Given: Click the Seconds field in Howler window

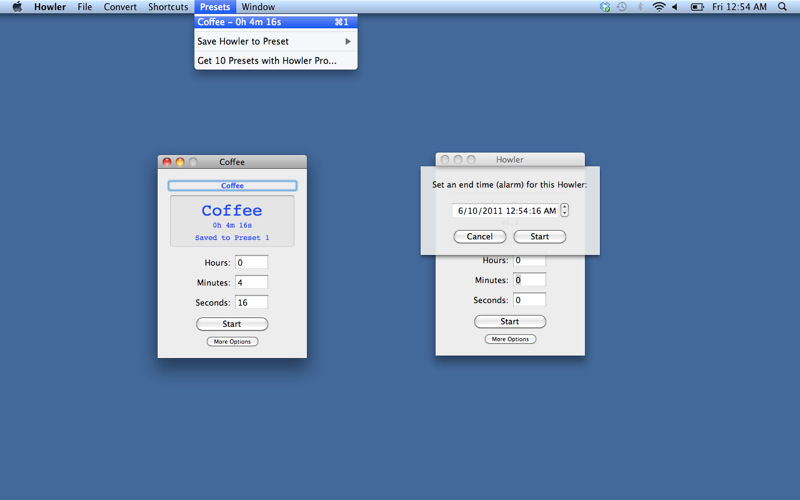Looking at the screenshot, I should [530, 299].
